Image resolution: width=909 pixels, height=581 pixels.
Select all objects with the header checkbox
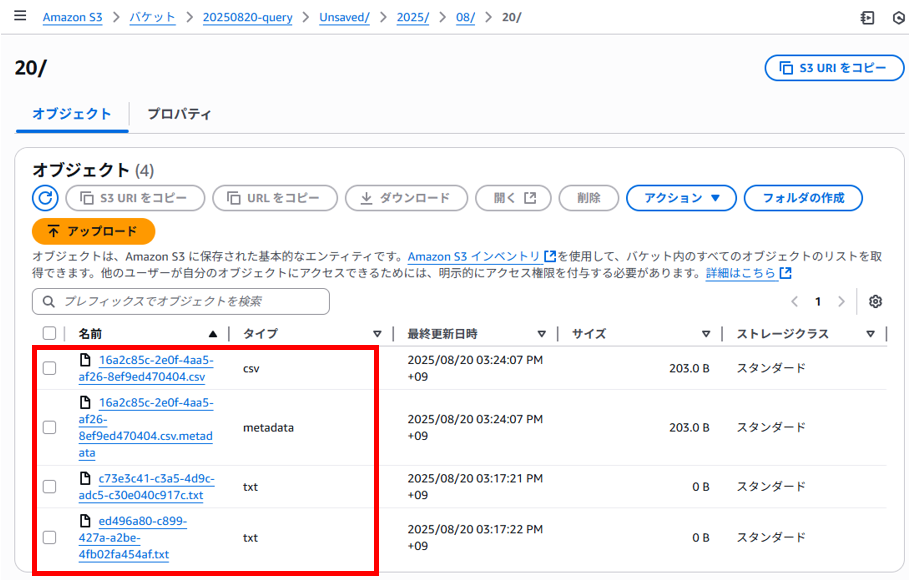(50, 333)
